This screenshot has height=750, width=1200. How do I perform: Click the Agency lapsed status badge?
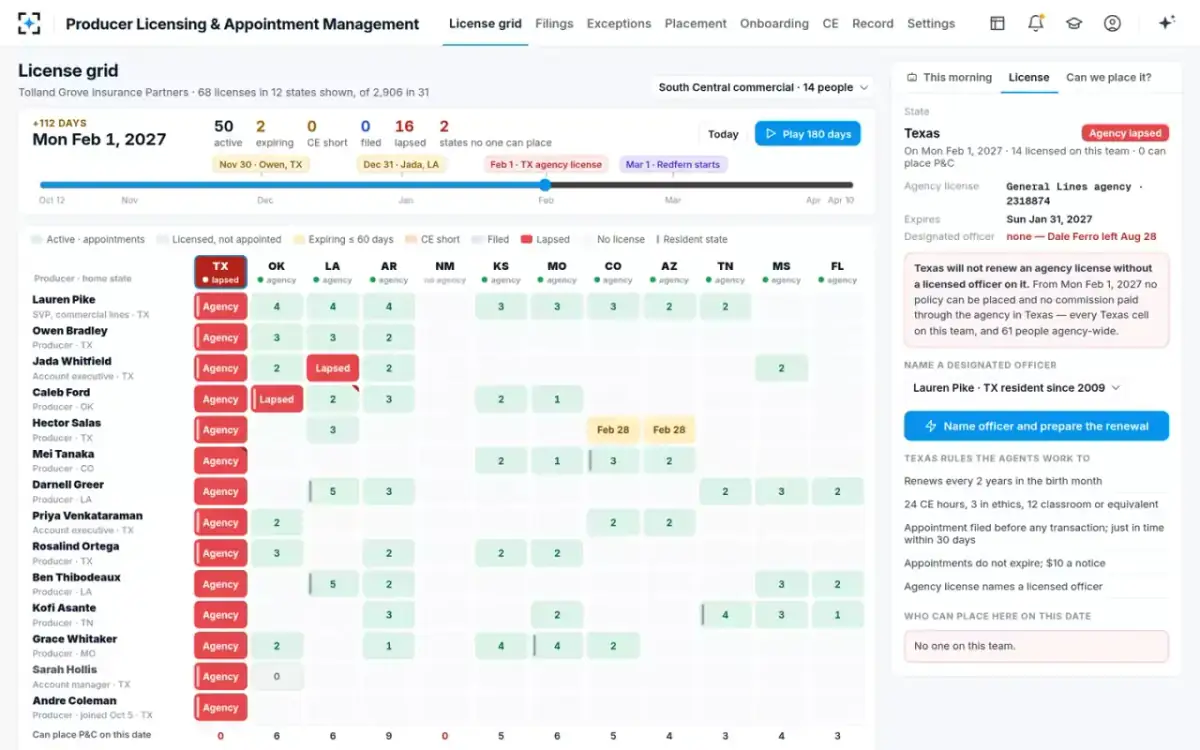coord(1125,133)
